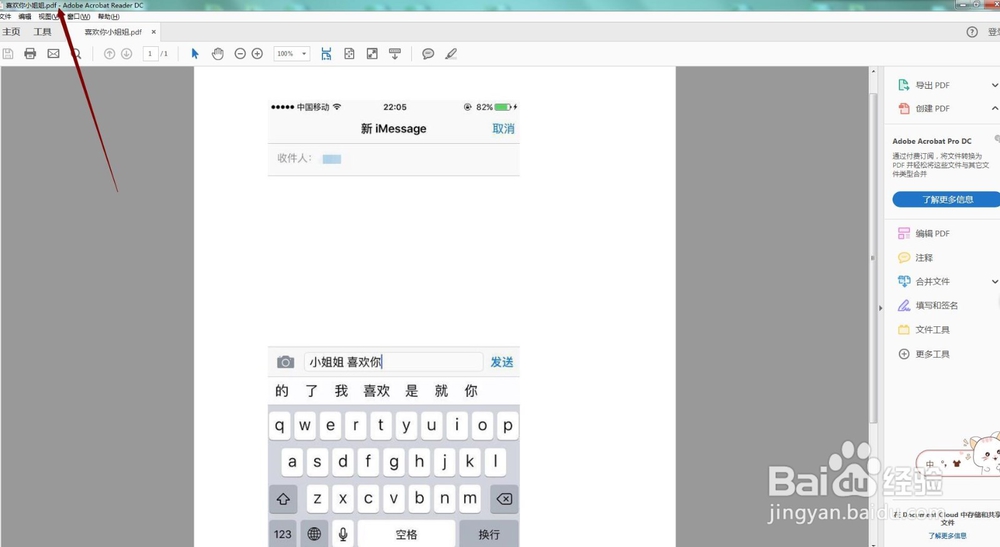The width and height of the screenshot is (1000, 547).
Task: Print the document with printer icon
Action: pyautogui.click(x=30, y=54)
